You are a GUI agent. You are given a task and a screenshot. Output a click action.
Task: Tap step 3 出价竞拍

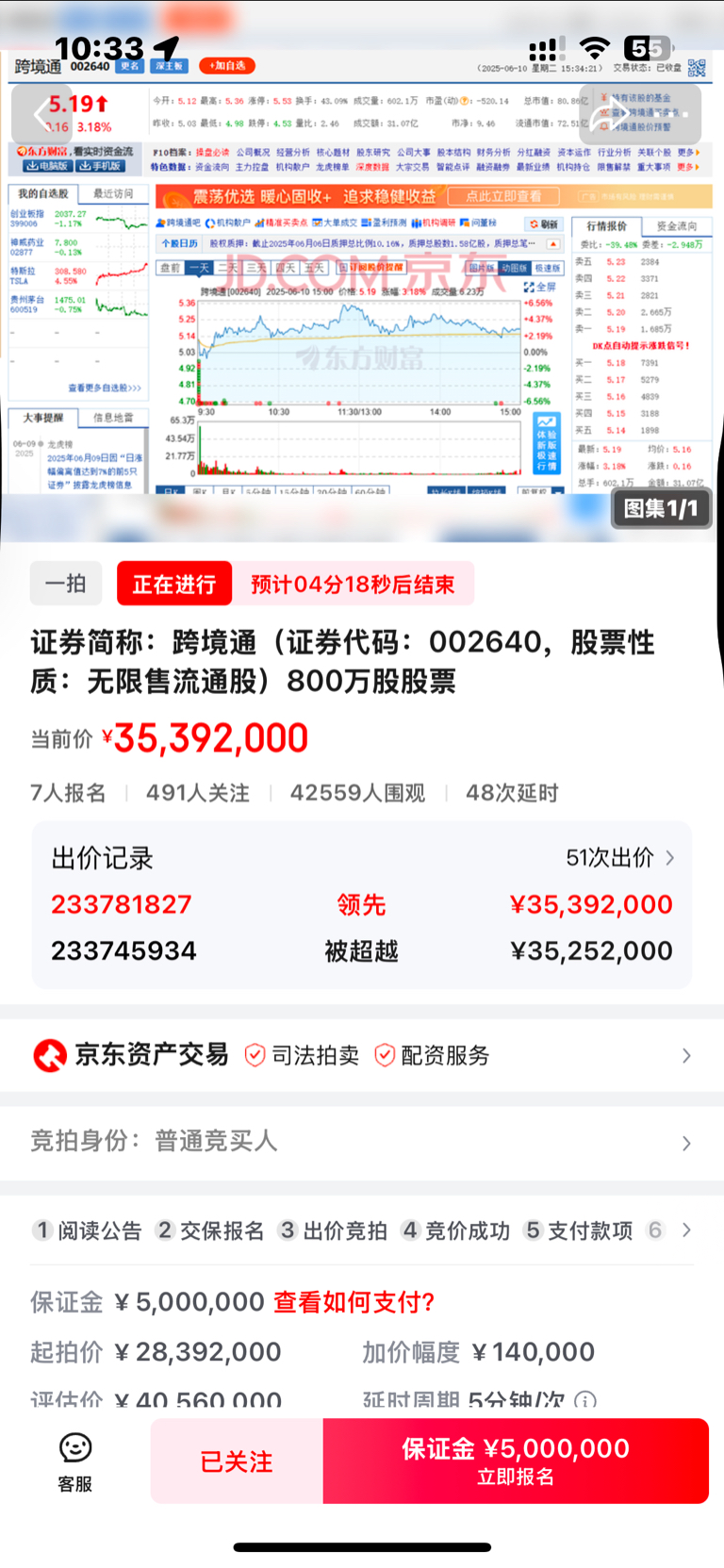pos(333,1230)
